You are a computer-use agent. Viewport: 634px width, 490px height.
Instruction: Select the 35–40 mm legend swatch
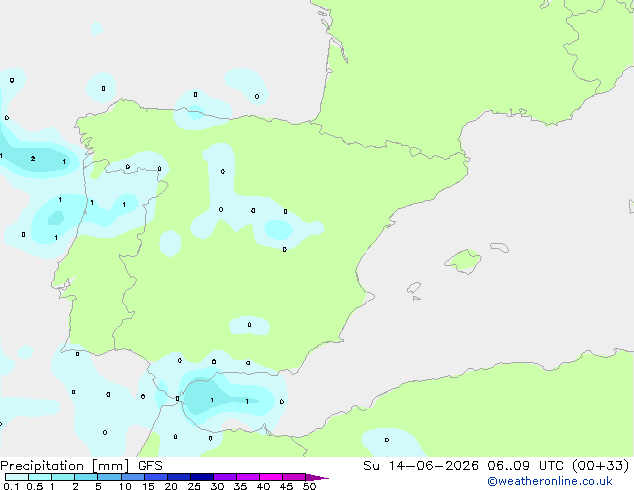point(247,477)
